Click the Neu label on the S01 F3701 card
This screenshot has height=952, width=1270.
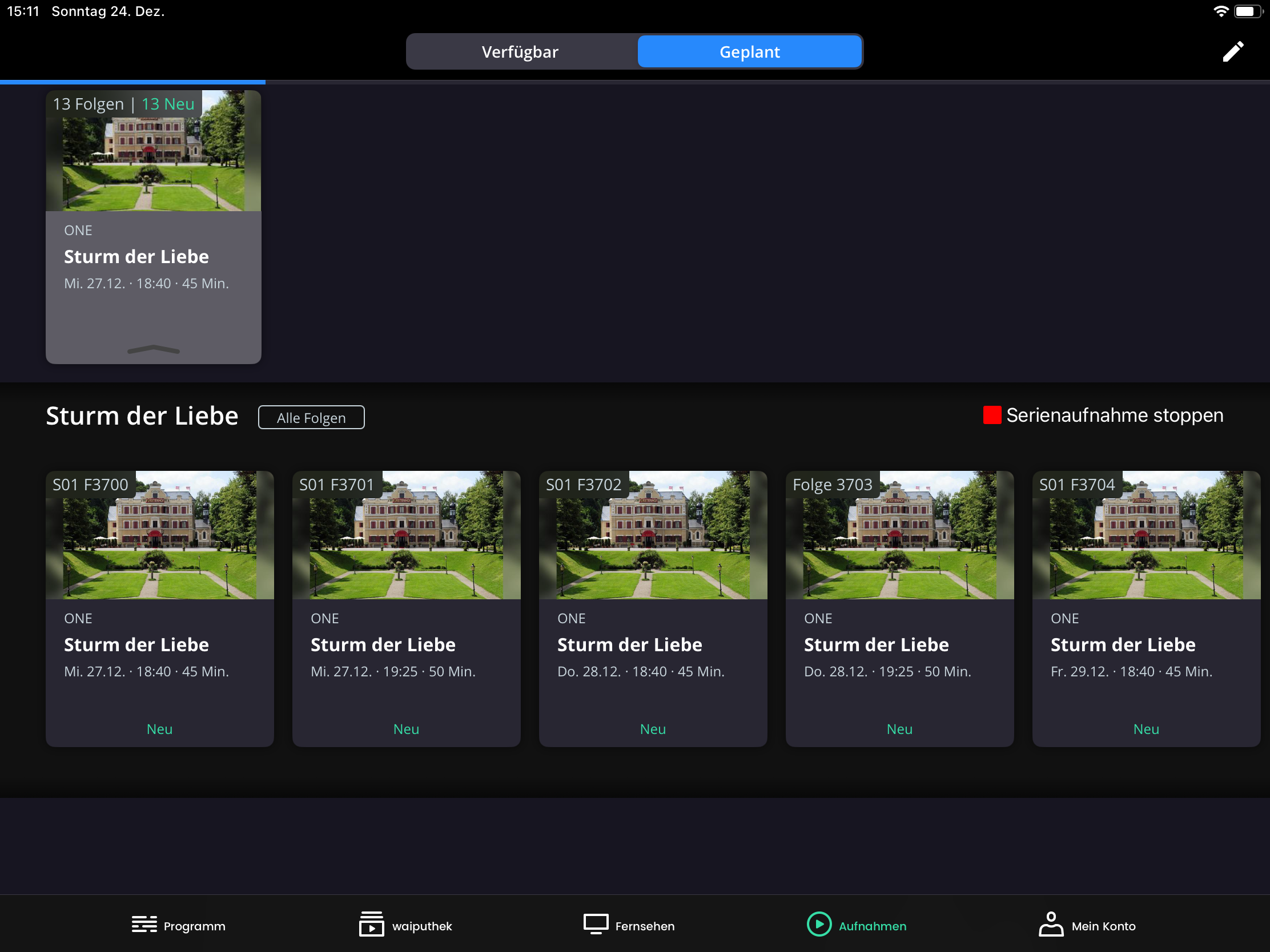(x=407, y=729)
